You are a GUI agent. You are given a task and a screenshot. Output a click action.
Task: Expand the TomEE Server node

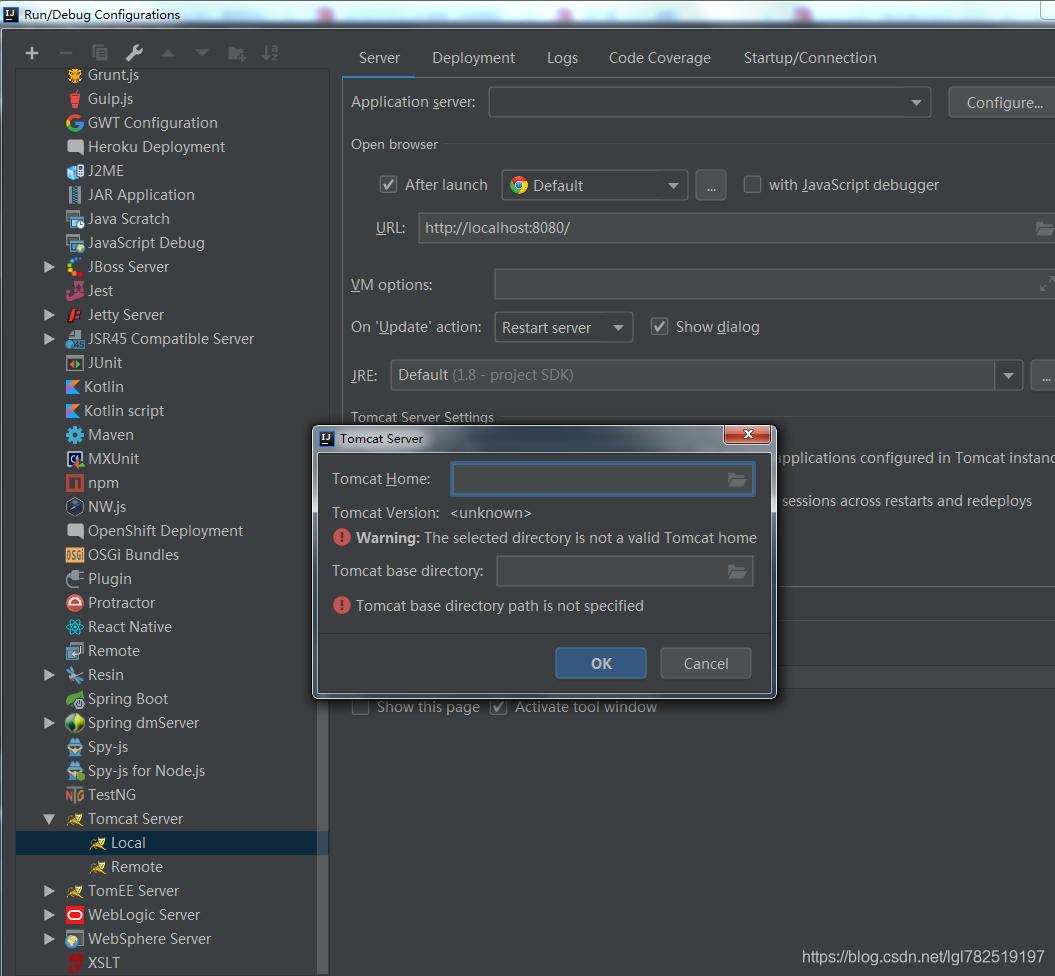(49, 891)
